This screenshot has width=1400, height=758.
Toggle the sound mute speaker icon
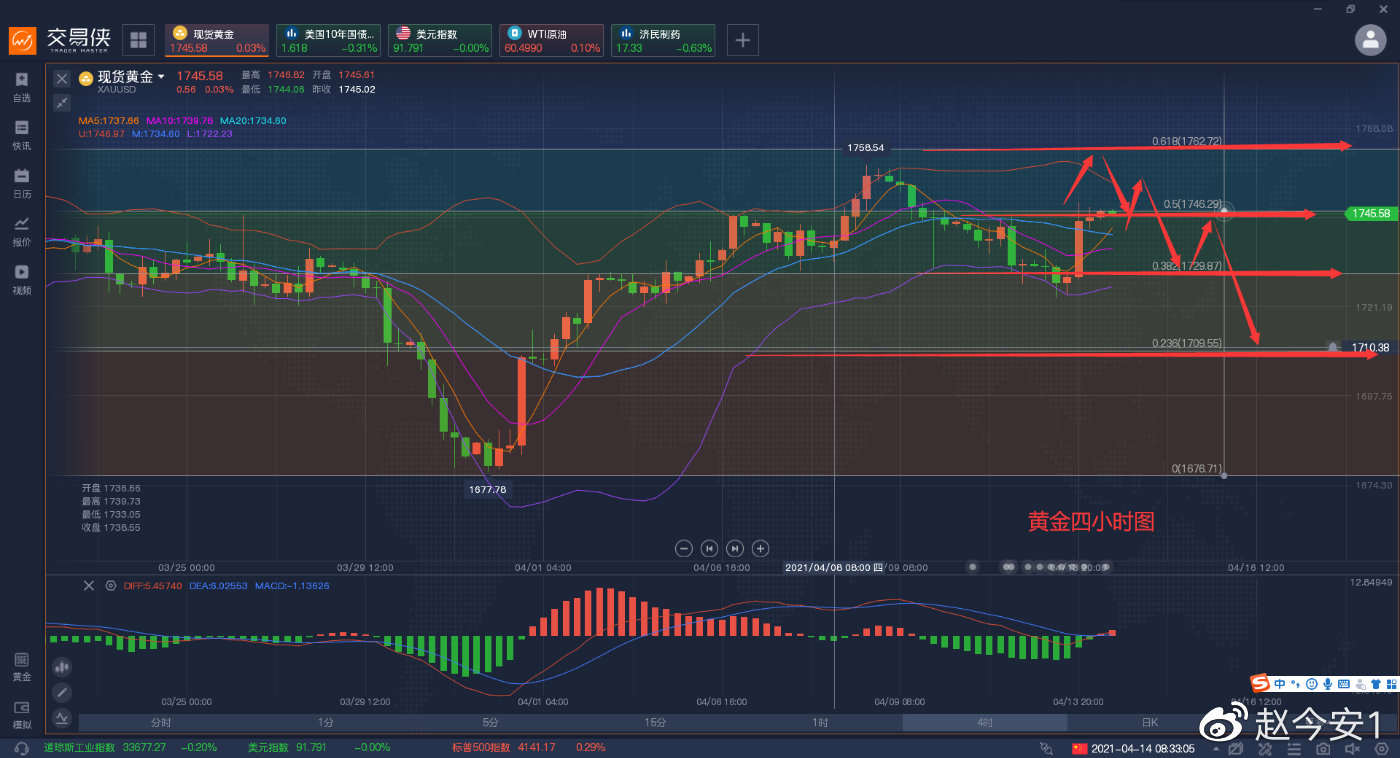(1352, 748)
